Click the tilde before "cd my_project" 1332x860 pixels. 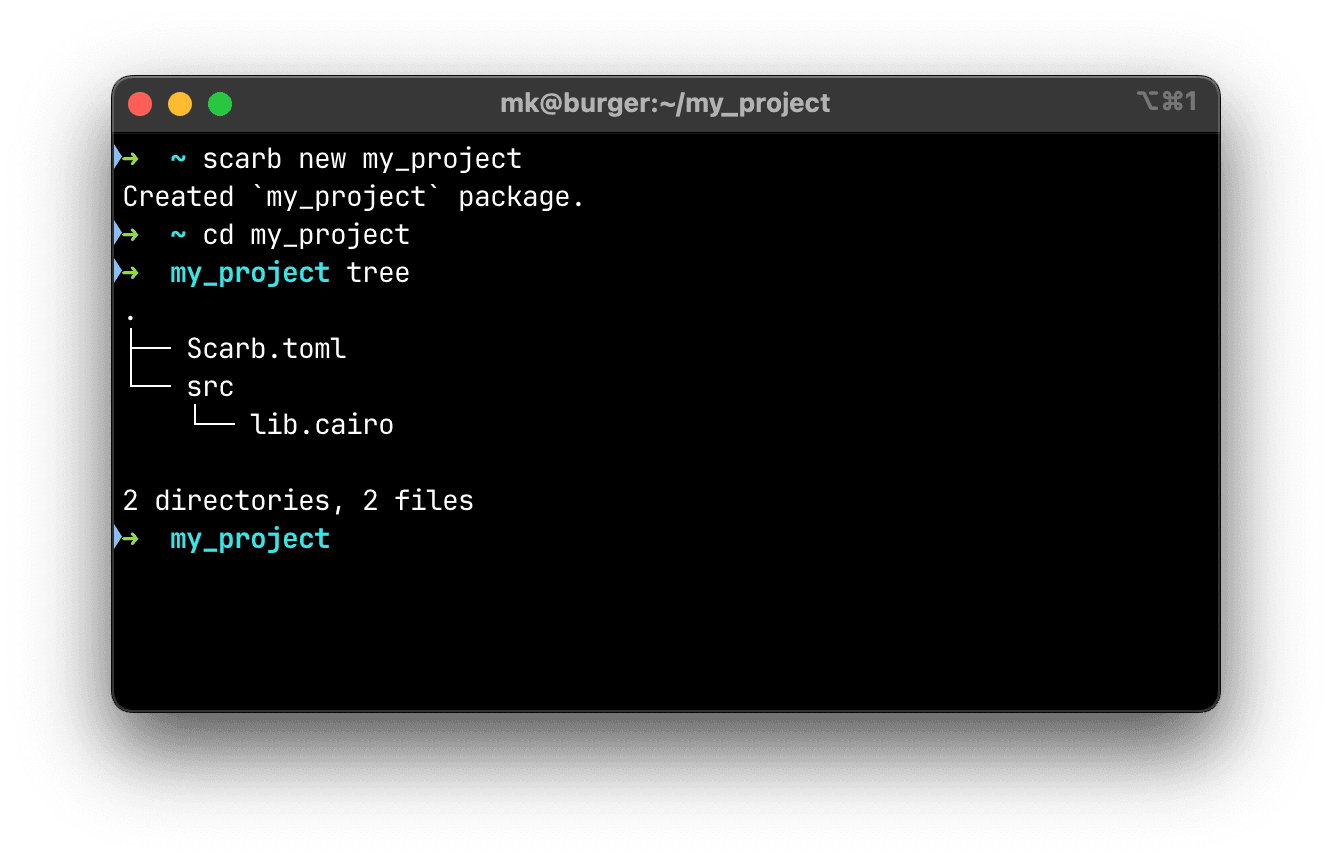pos(179,235)
